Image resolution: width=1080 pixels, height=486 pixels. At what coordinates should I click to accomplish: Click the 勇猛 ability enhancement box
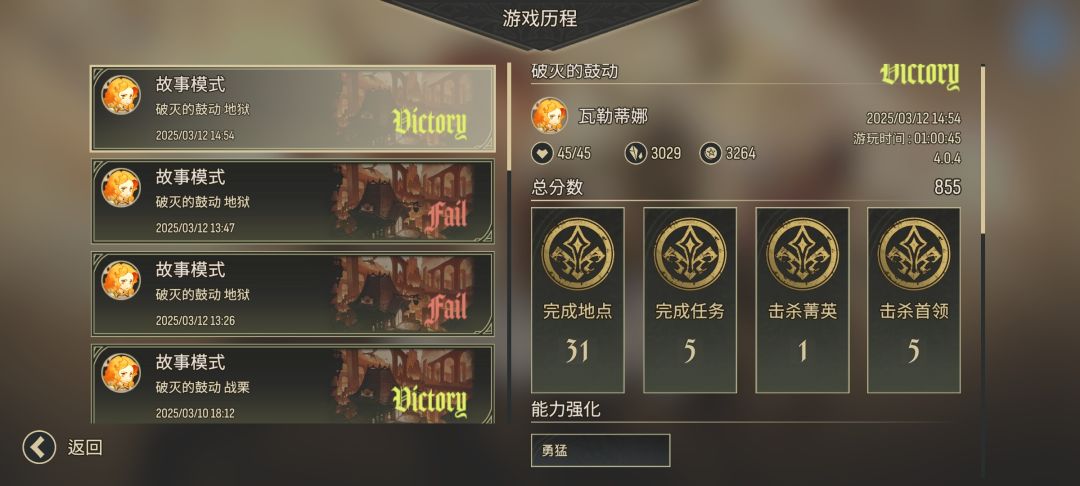coord(601,451)
